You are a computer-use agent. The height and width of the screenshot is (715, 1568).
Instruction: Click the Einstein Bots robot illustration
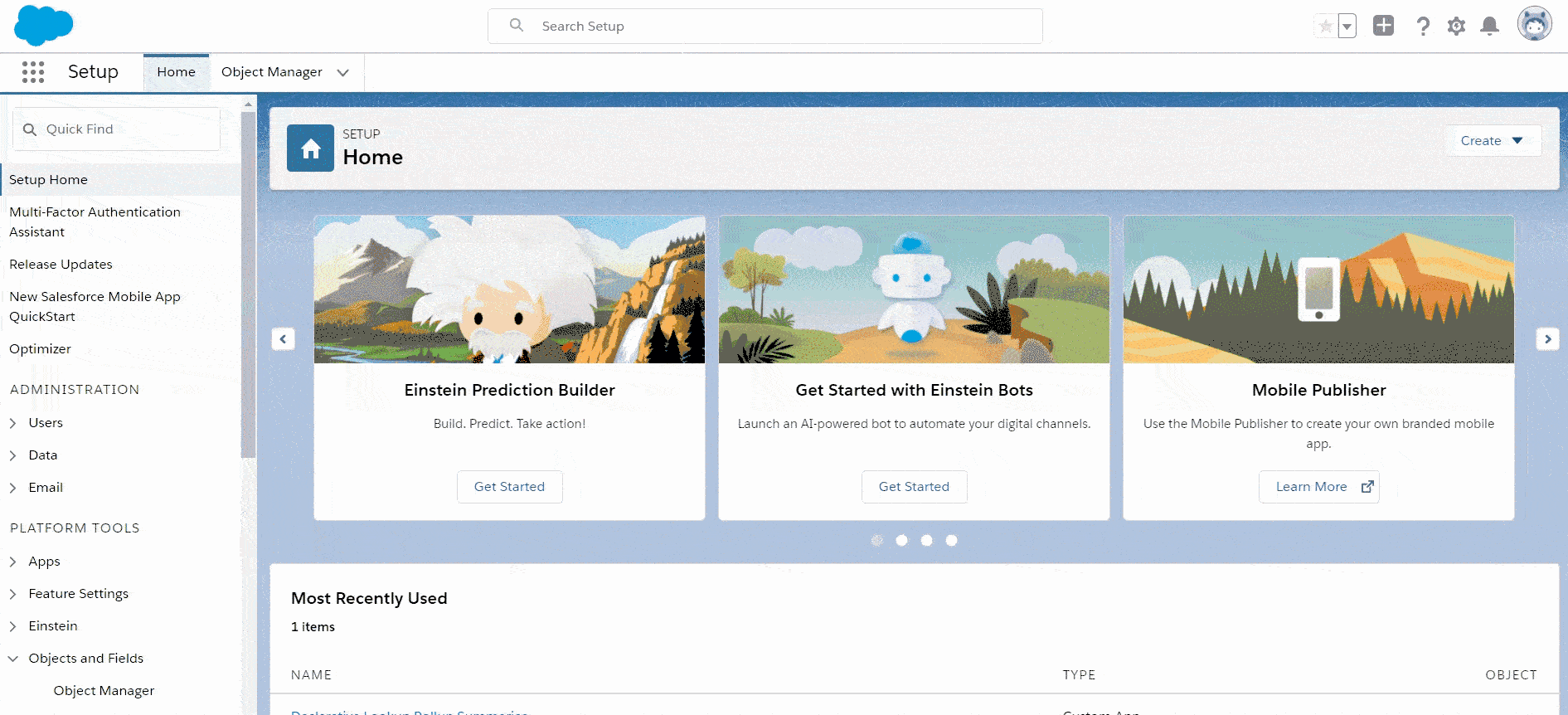[915, 289]
